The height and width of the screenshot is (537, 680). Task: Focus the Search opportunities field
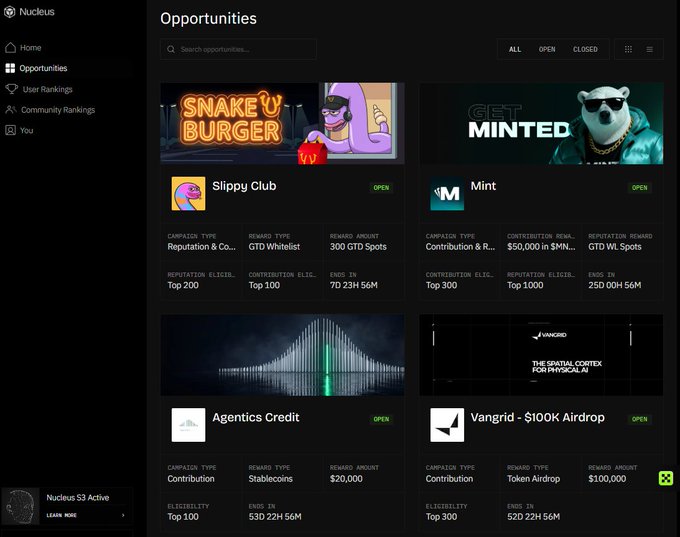239,49
